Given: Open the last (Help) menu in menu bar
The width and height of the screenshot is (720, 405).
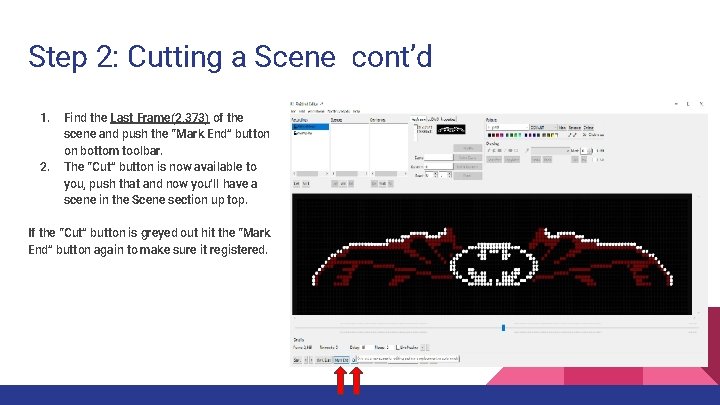Looking at the screenshot, I should (356, 111).
